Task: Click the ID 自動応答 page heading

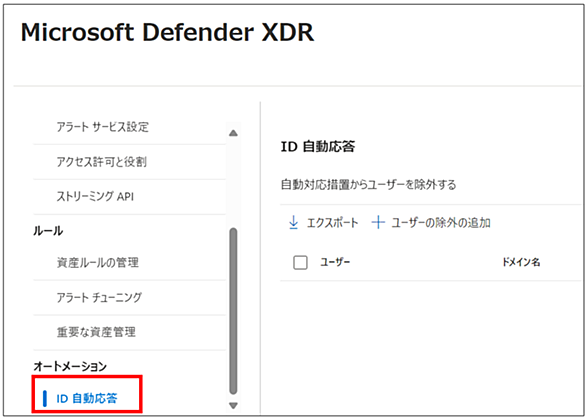Action: (x=318, y=147)
